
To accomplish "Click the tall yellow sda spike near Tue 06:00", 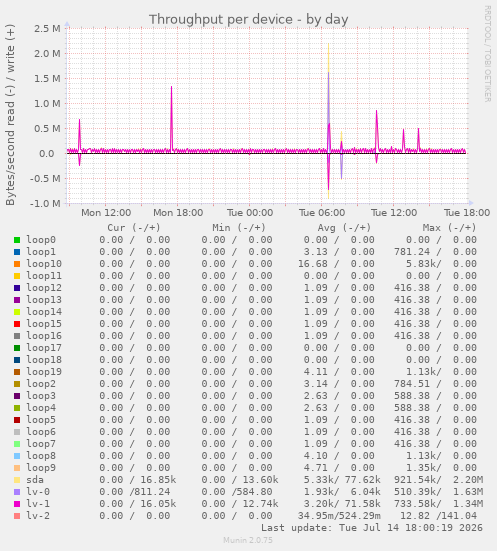I will (x=329, y=58).
